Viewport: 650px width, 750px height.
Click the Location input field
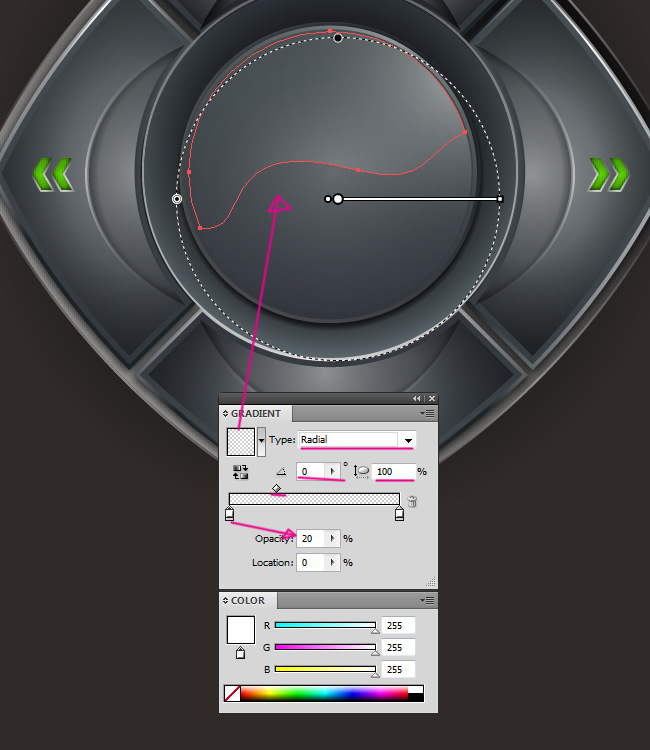point(311,562)
